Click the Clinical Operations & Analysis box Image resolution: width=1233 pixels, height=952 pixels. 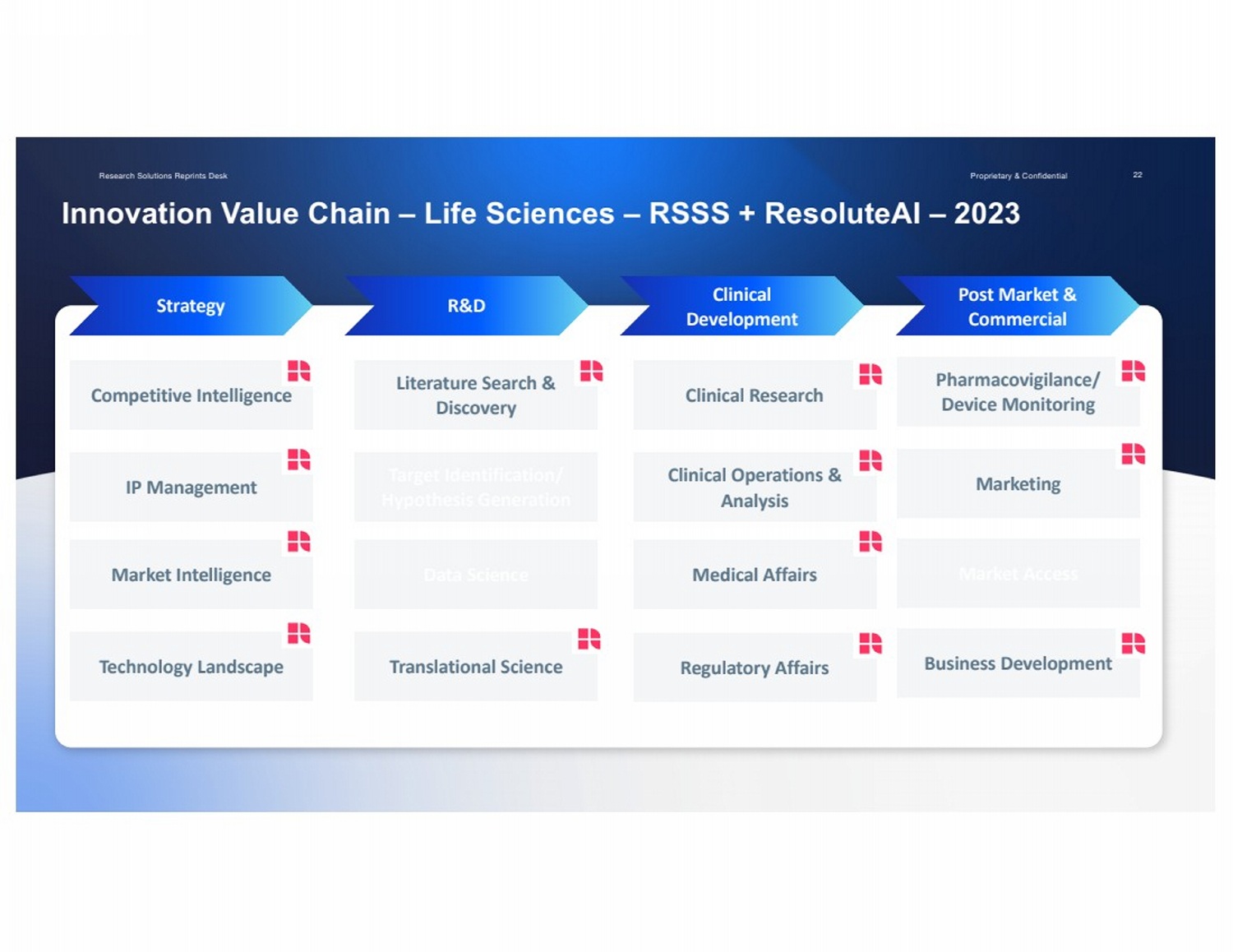754,488
